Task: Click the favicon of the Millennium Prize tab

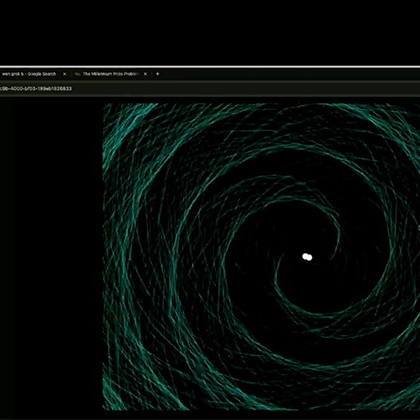Action: tap(77, 74)
